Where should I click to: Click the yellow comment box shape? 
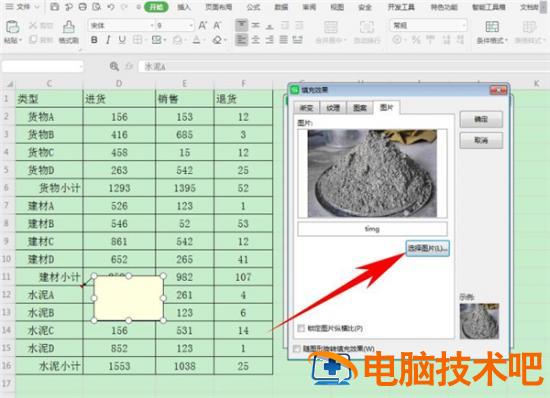(x=129, y=298)
